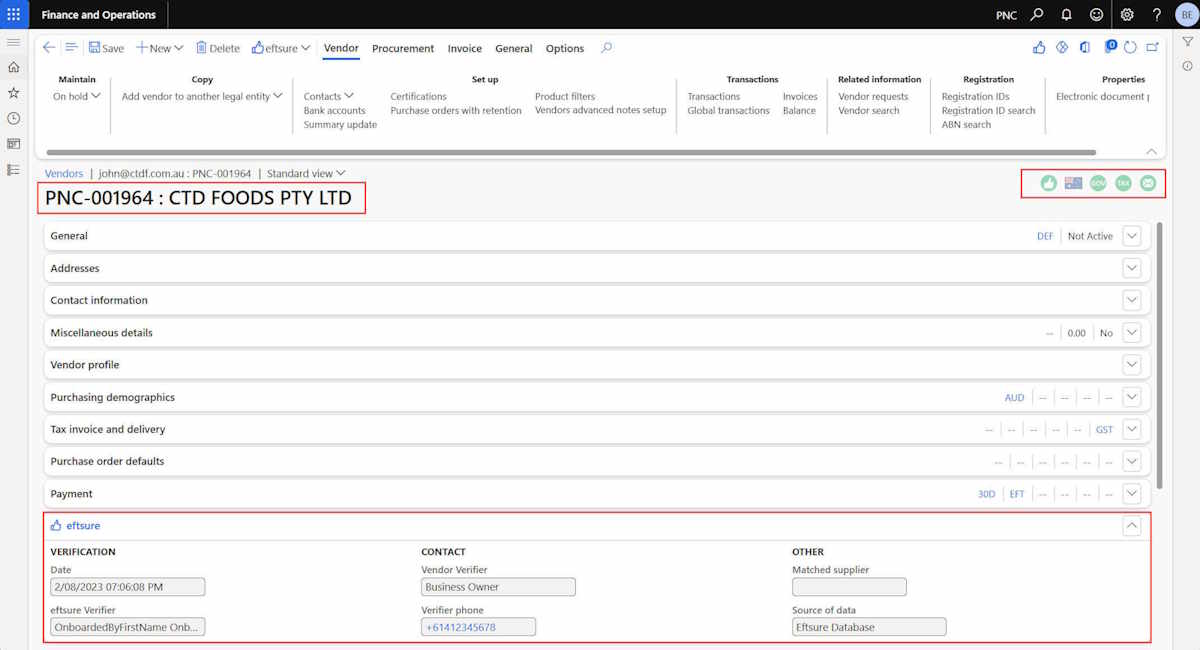Image resolution: width=1200 pixels, height=650 pixels.
Task: Open ABN search
Action: pos(966,125)
